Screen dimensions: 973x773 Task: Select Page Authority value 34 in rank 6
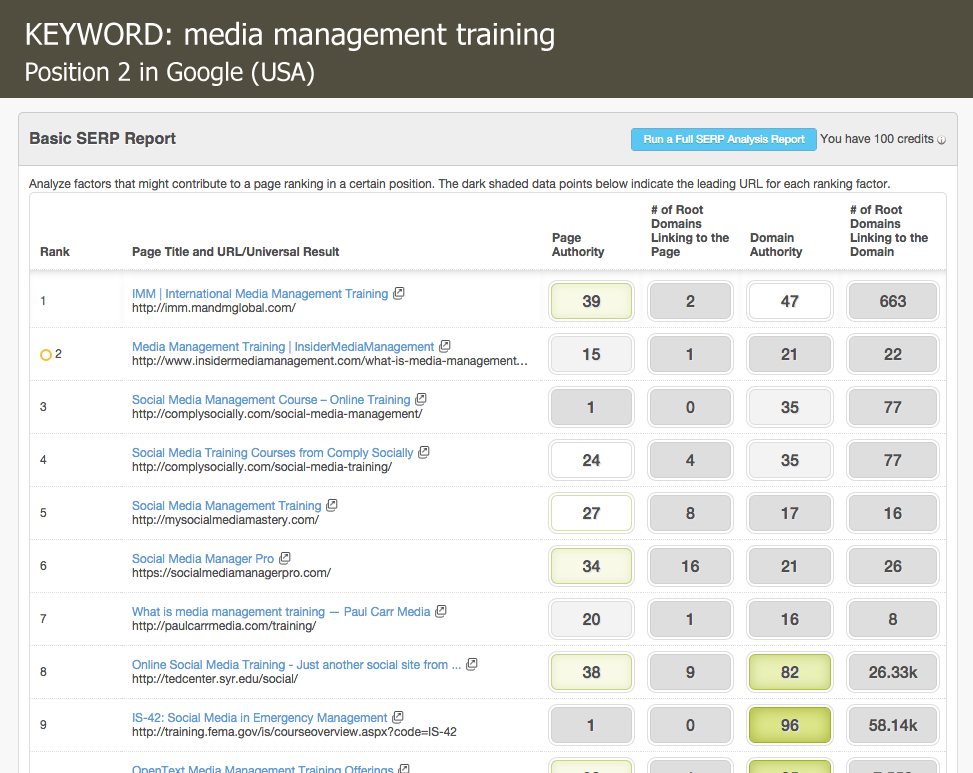coord(591,566)
